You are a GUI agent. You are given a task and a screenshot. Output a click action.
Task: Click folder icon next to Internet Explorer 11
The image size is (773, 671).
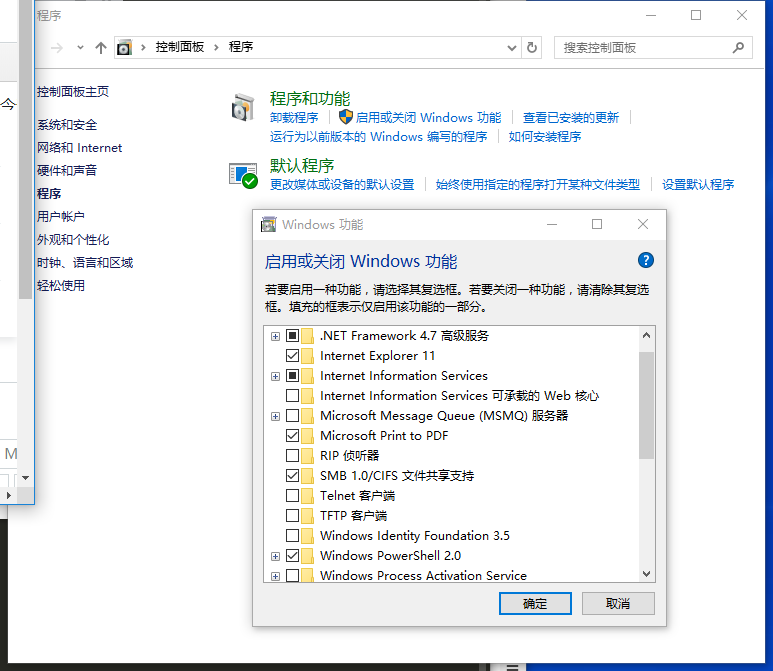click(307, 355)
